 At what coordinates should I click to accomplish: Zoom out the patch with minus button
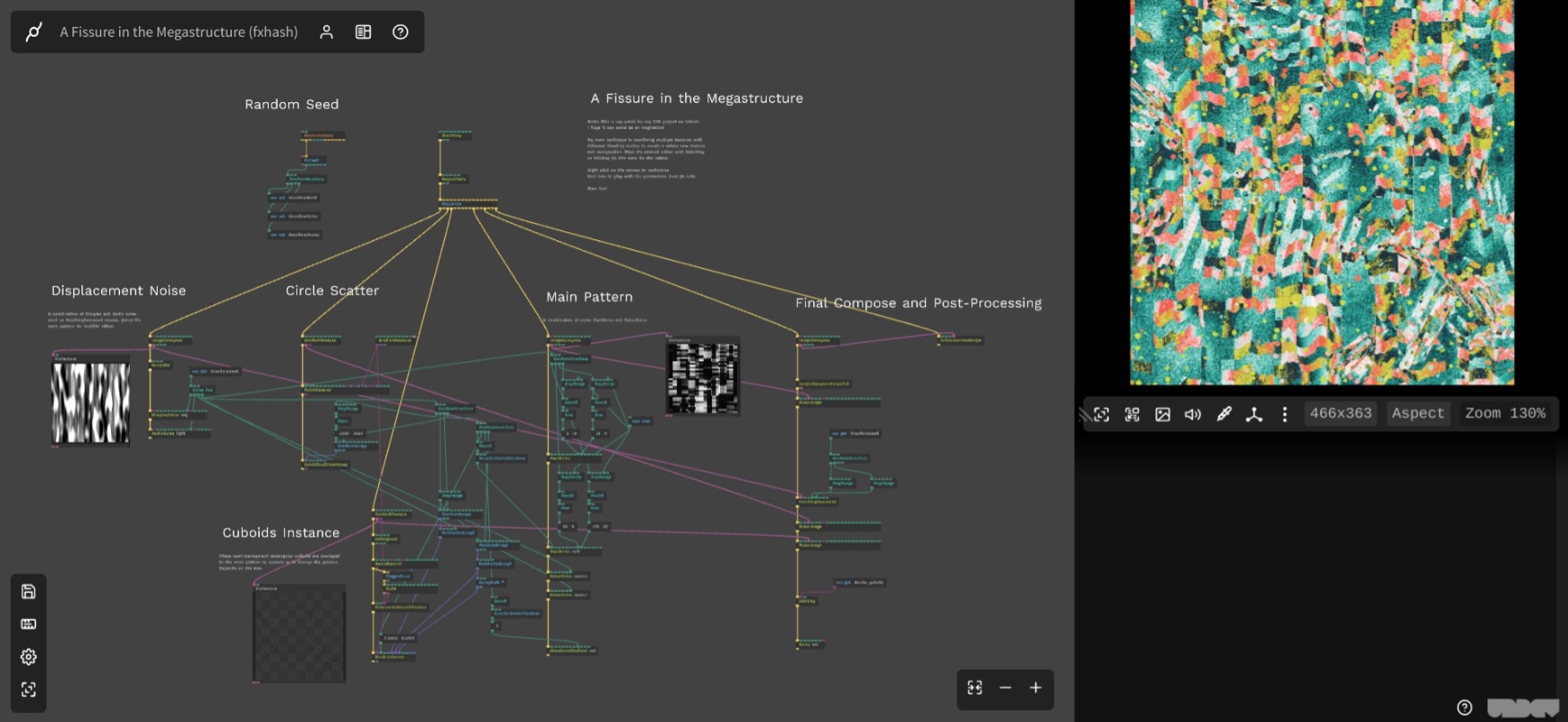point(1005,688)
